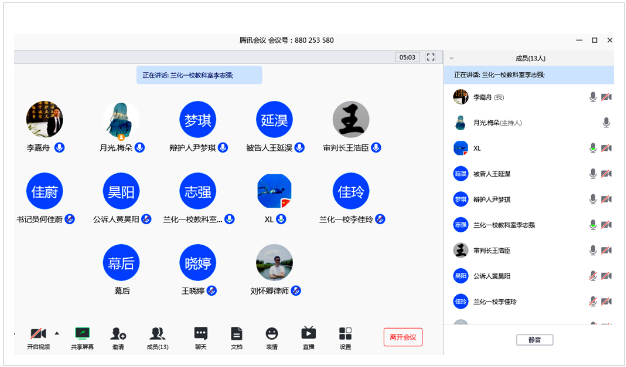The width and height of the screenshot is (626, 367).
Task: Toggle the green microphone in the XL member row
Action: coord(593,148)
